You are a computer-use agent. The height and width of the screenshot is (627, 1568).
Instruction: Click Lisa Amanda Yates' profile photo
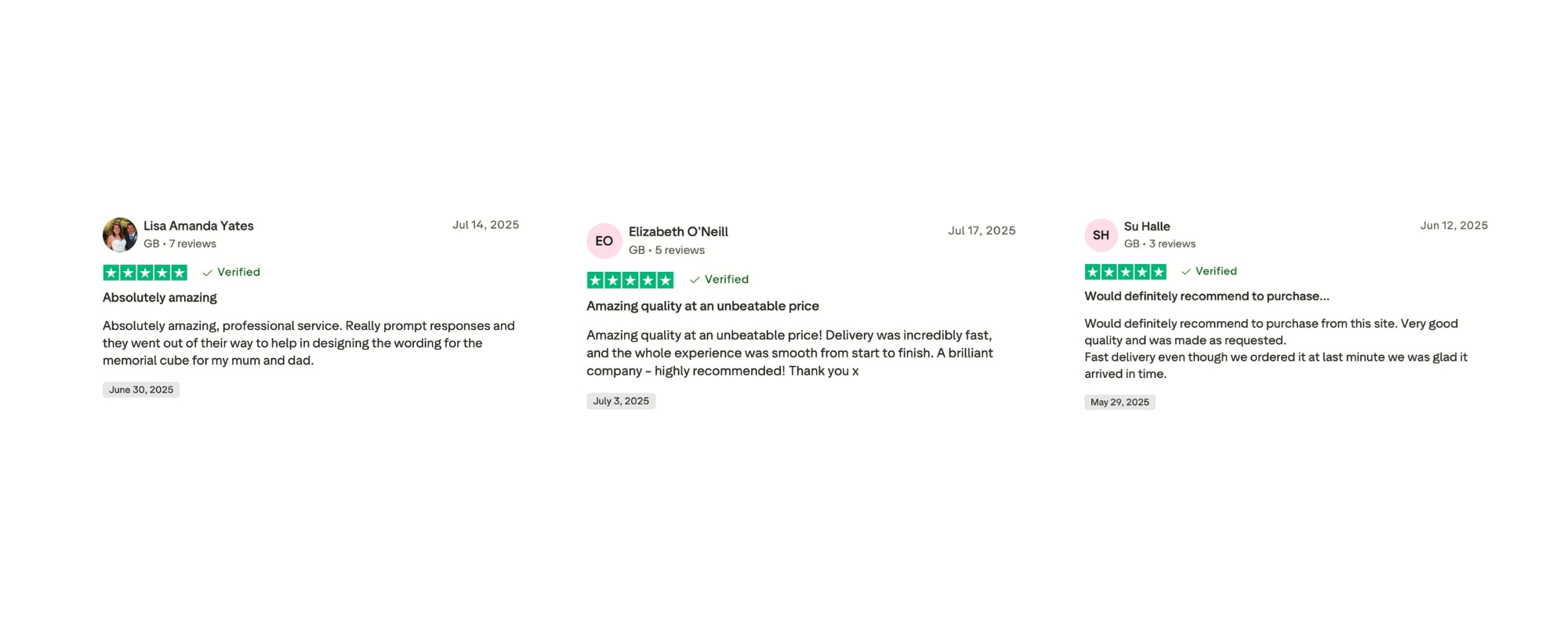[x=120, y=234]
